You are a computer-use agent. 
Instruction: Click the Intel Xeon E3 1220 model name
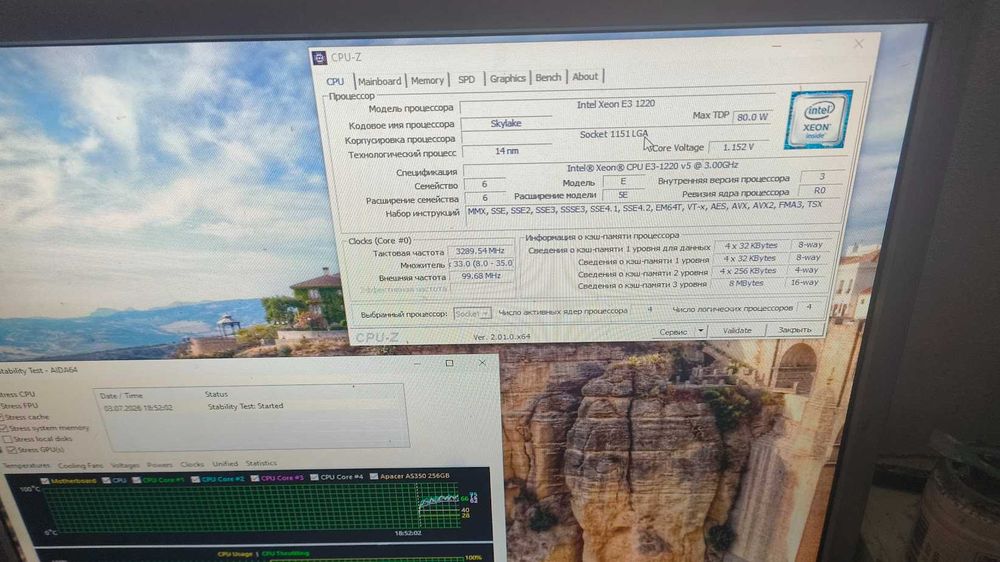pos(616,103)
